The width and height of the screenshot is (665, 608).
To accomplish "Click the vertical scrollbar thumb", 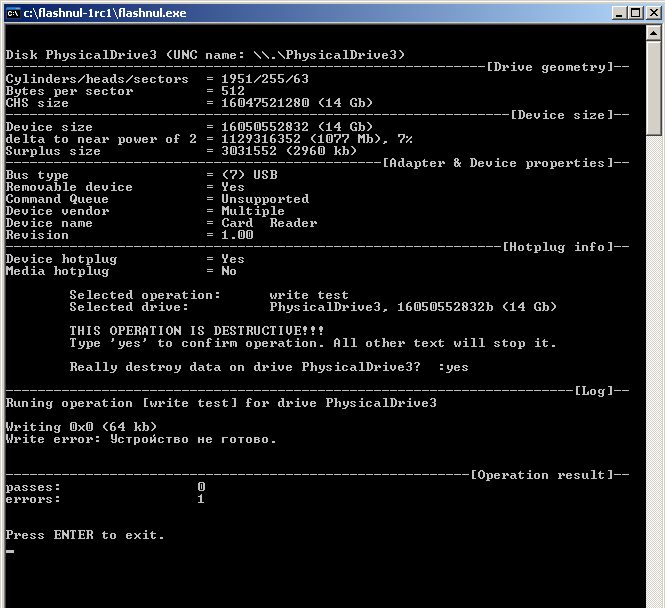I will tap(654, 88).
